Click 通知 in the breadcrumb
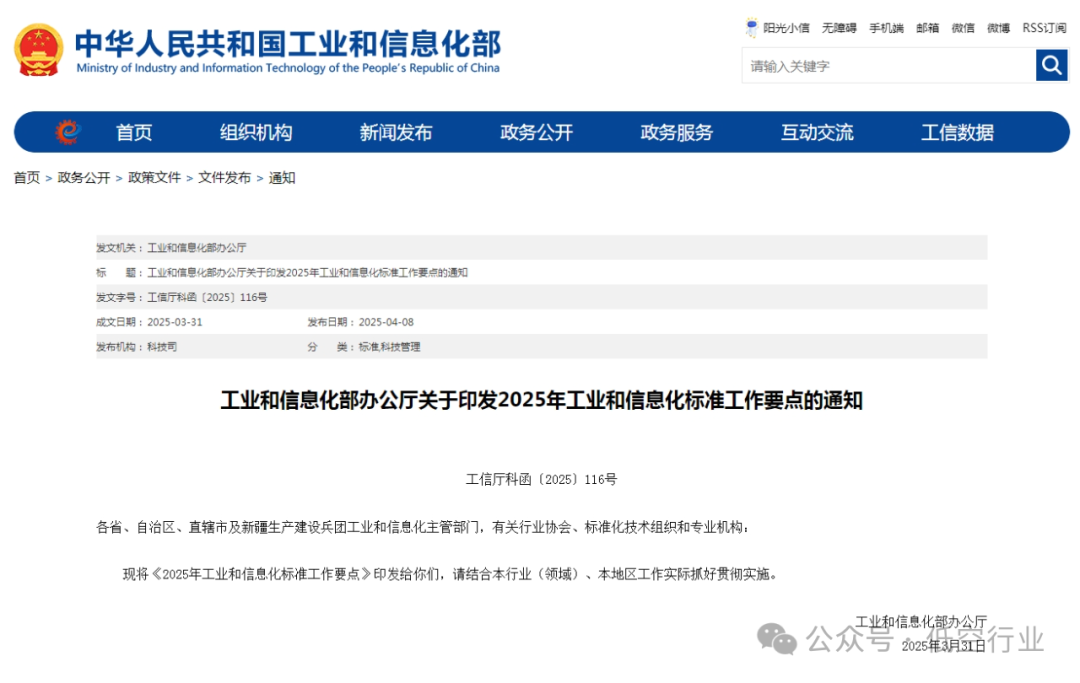1080x683 pixels. (x=280, y=177)
